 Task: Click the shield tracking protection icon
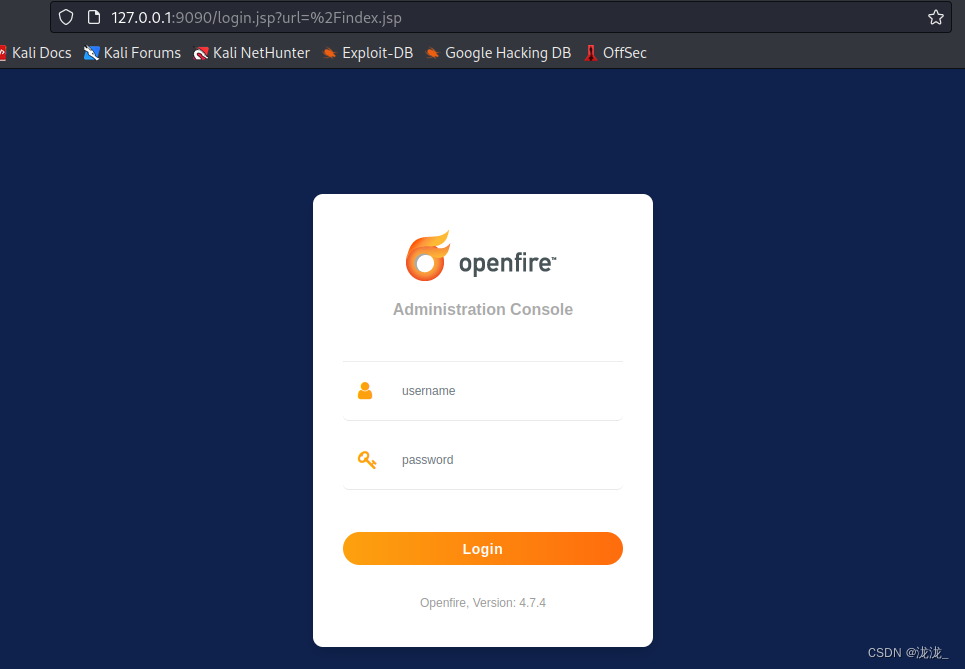click(66, 17)
